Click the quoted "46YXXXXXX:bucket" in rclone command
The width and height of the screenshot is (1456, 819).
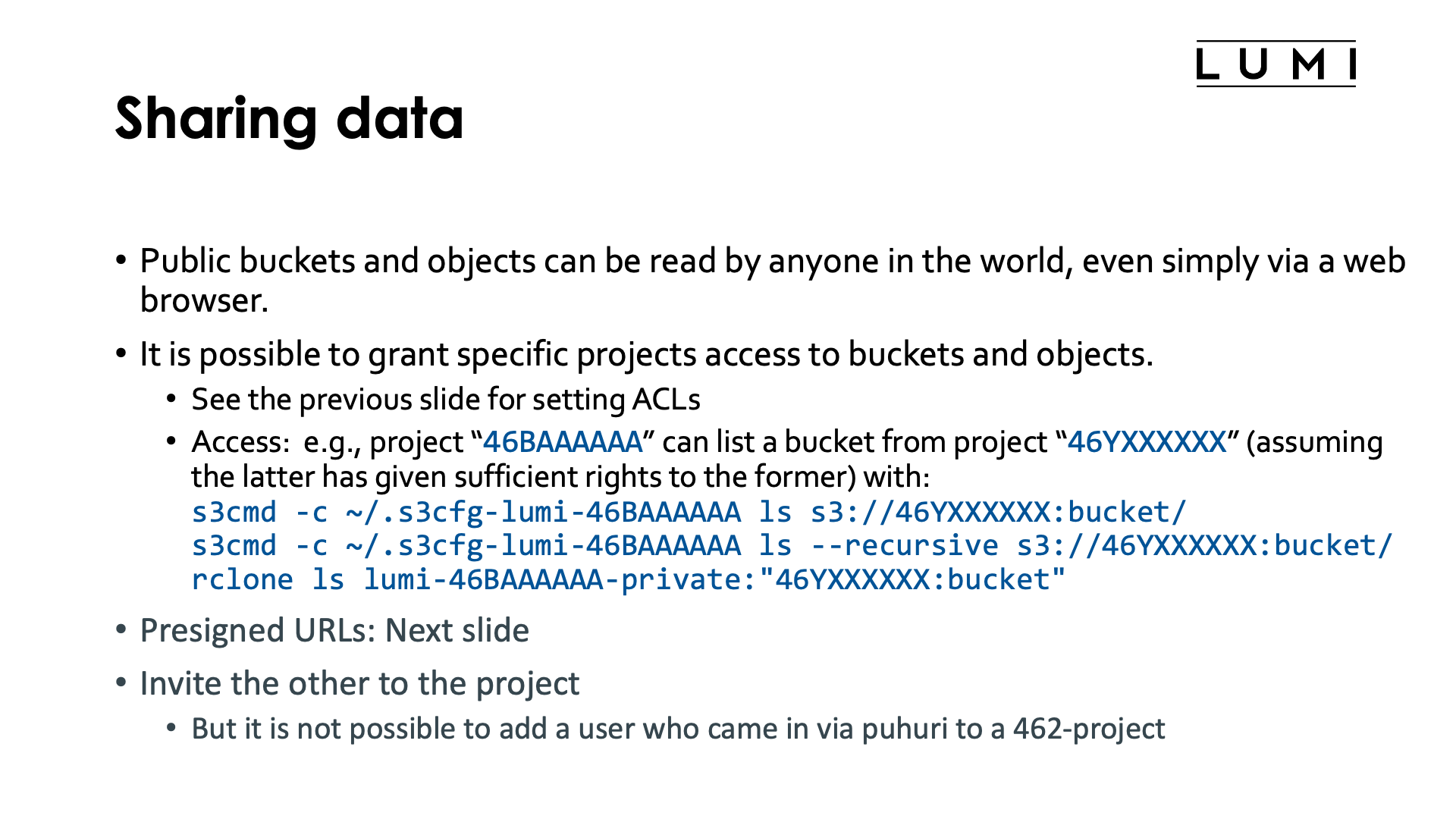(x=912, y=580)
